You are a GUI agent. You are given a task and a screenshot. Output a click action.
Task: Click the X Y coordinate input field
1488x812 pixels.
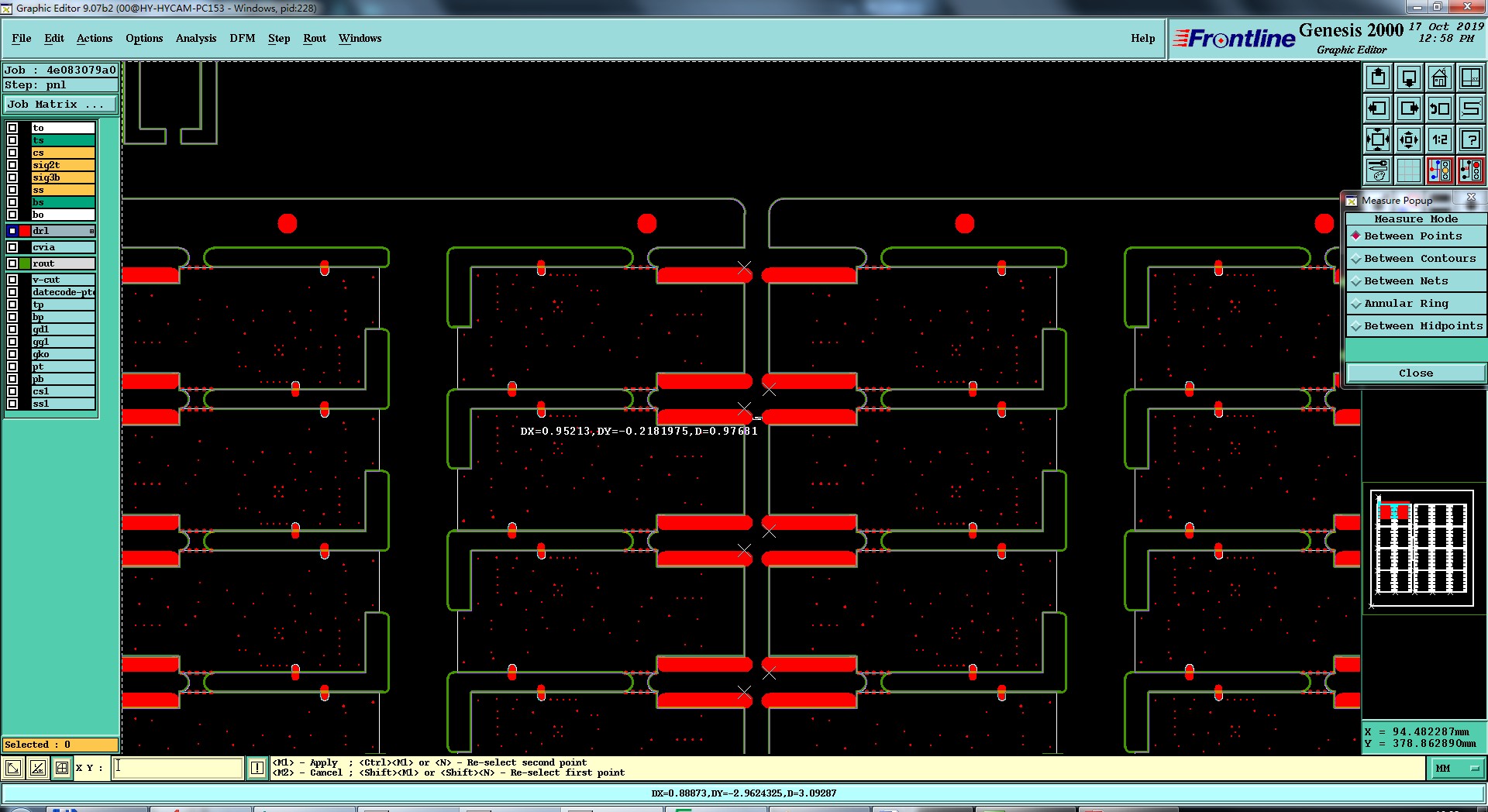[x=178, y=768]
